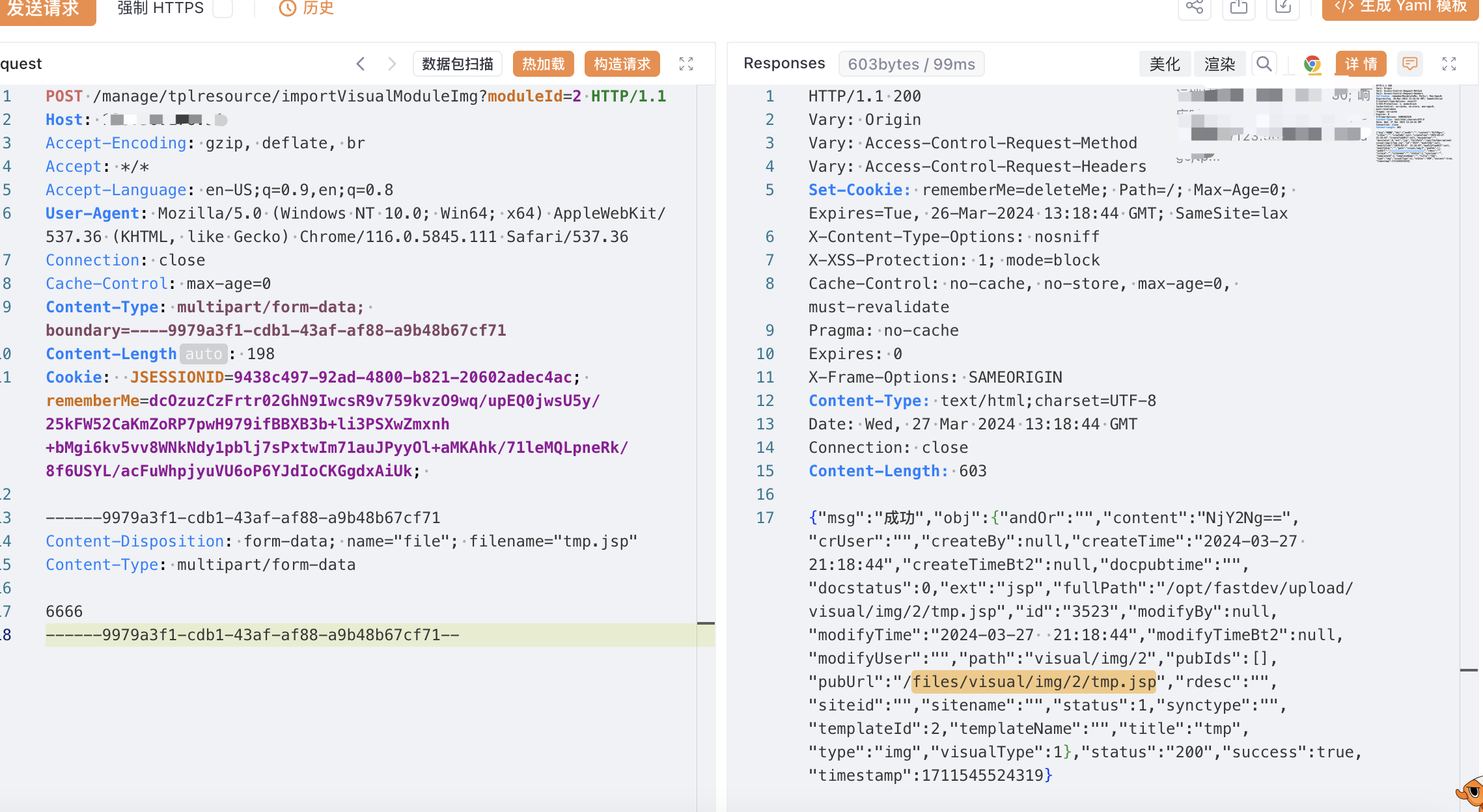Expand the request editor to fullscreen
1483x812 pixels.
point(686,64)
